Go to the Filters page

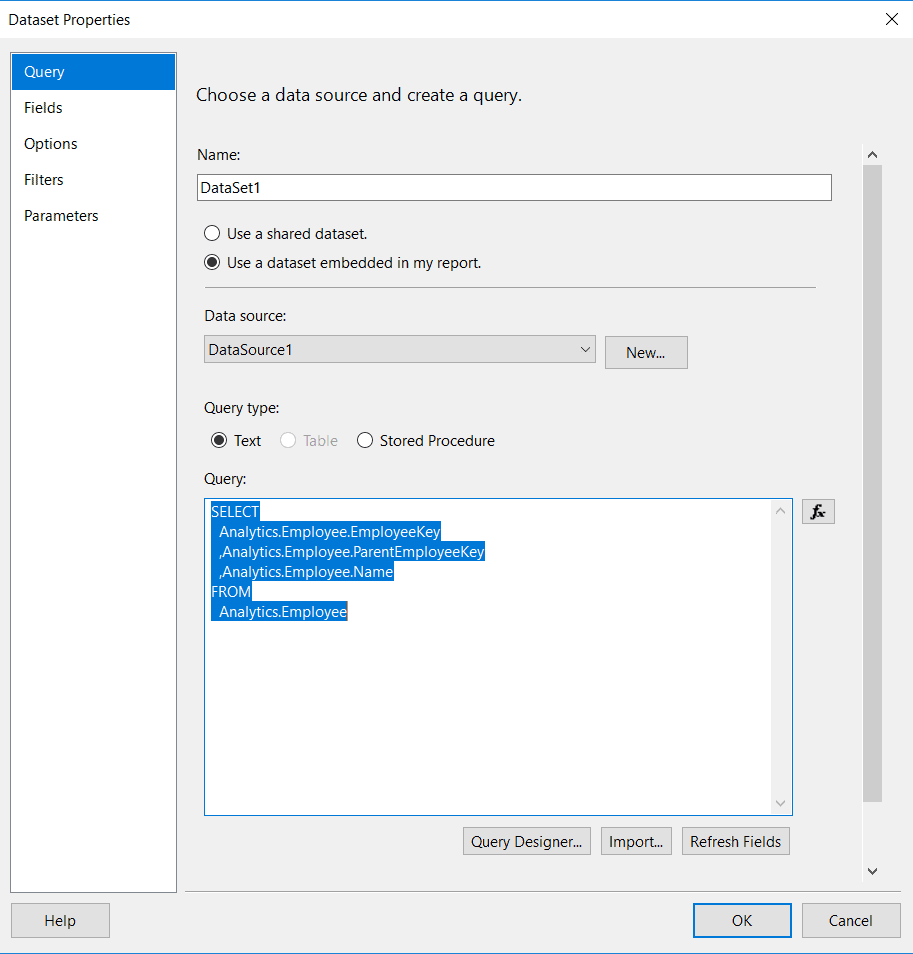click(x=44, y=180)
